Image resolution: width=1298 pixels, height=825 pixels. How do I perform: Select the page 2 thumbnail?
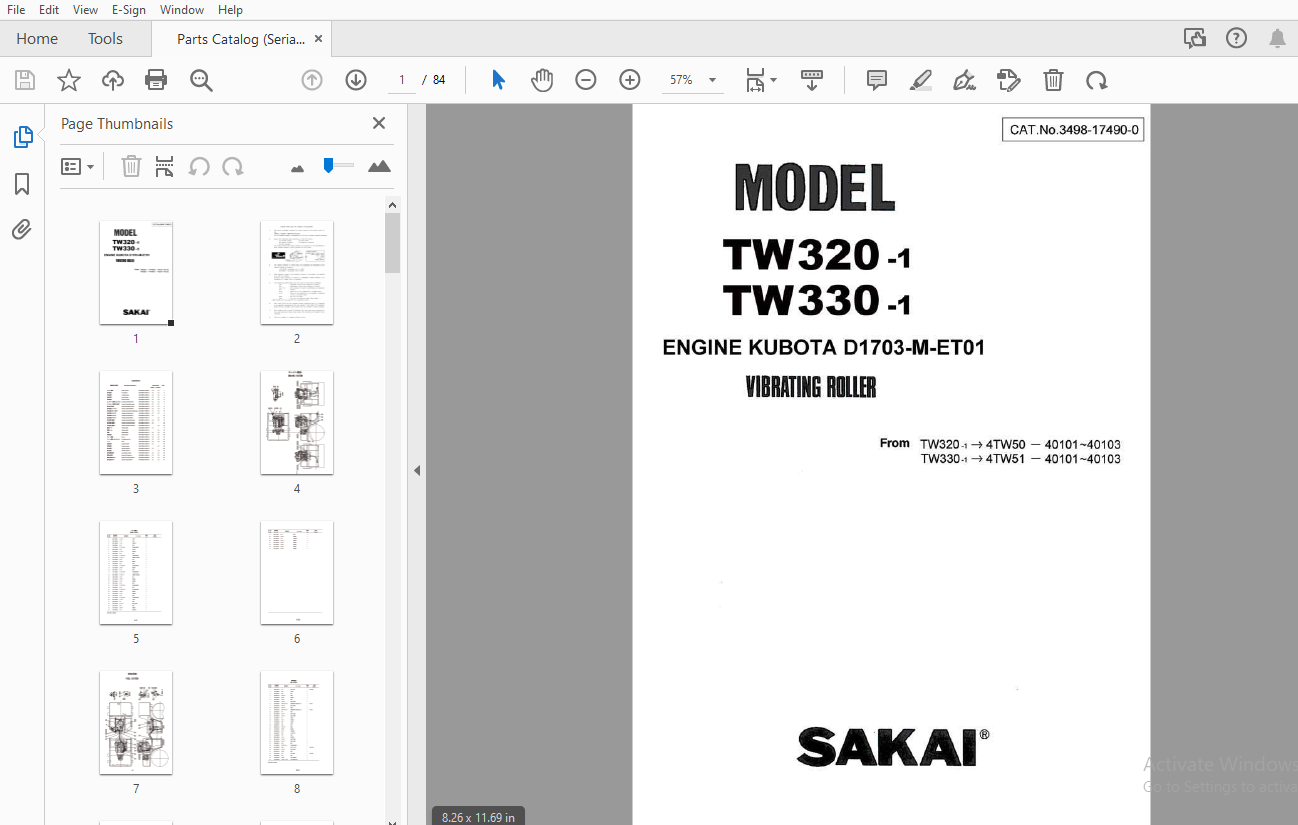(x=297, y=273)
